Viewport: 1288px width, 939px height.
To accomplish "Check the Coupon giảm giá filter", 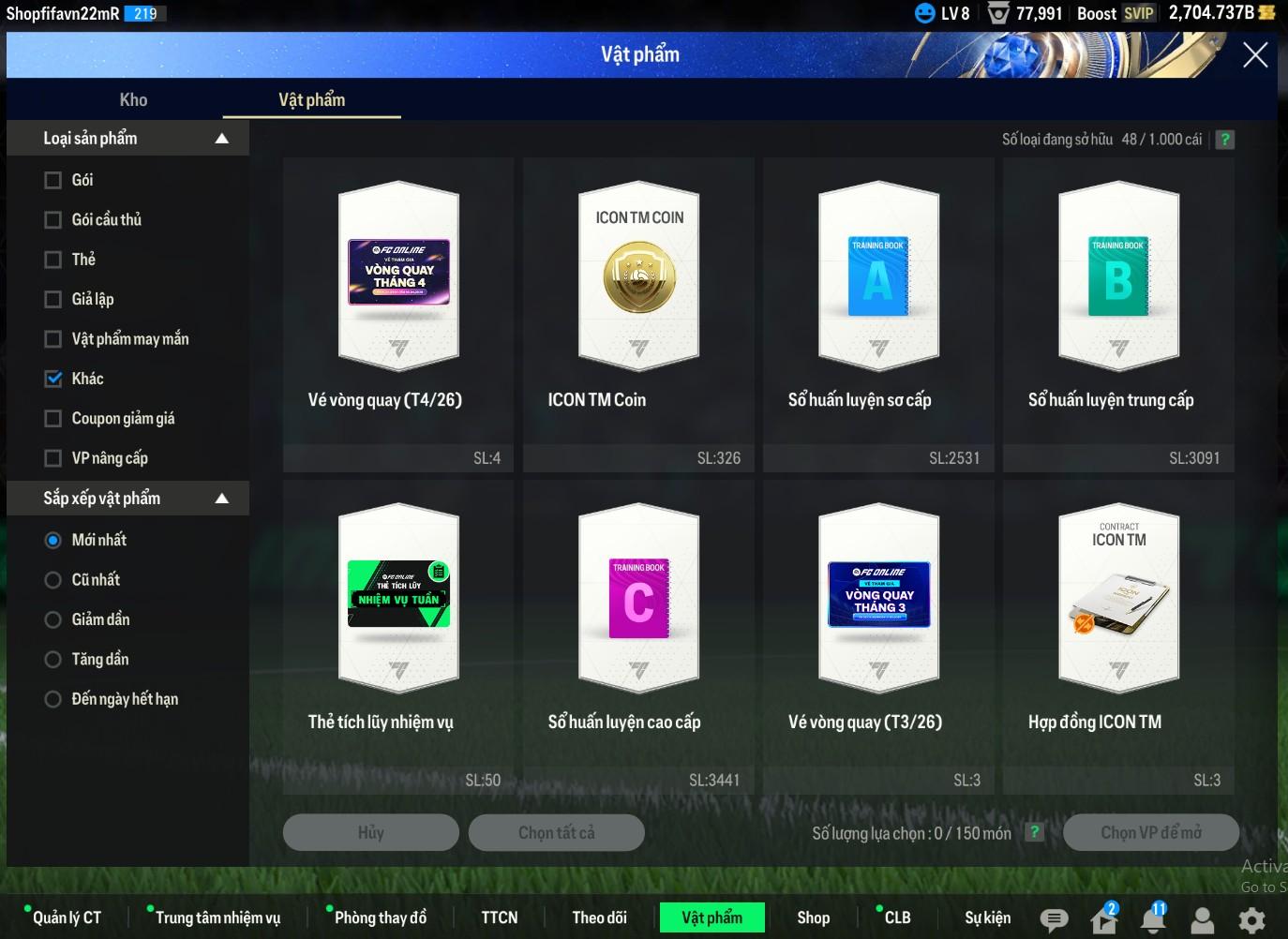I will tap(53, 419).
